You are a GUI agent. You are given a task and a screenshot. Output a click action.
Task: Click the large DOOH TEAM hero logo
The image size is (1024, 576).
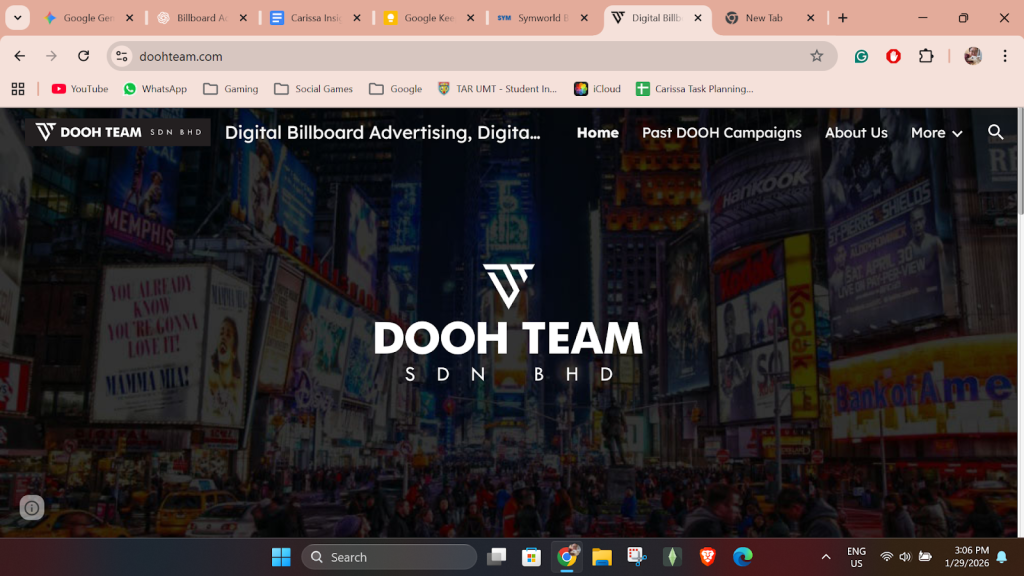pyautogui.click(x=508, y=323)
